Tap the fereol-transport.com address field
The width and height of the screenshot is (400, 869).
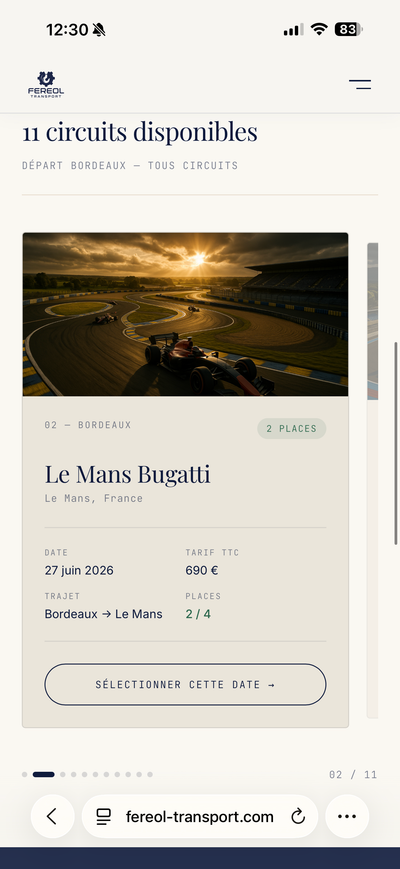click(x=200, y=816)
